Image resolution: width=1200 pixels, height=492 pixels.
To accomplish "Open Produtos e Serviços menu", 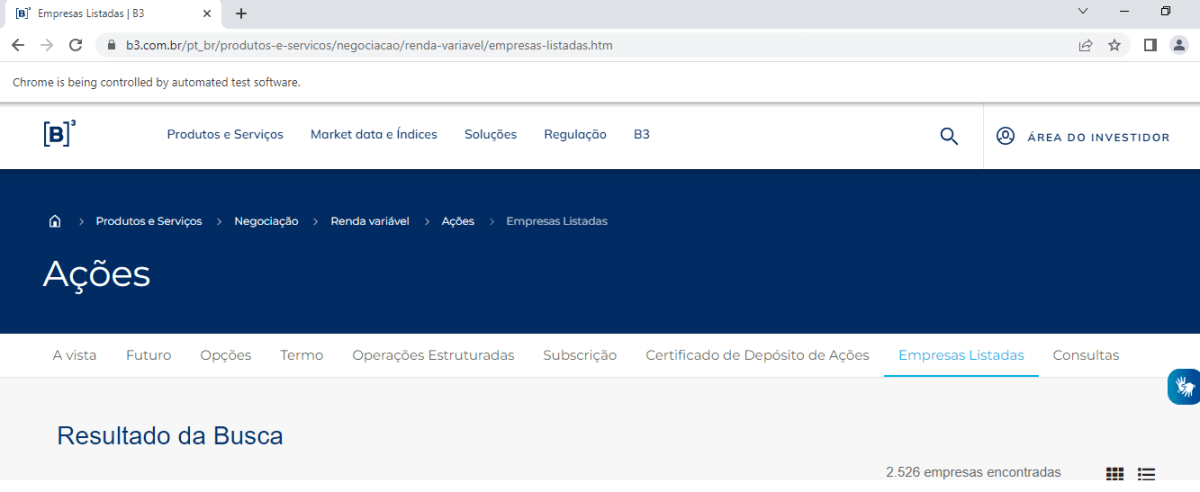I will pyautogui.click(x=225, y=134).
